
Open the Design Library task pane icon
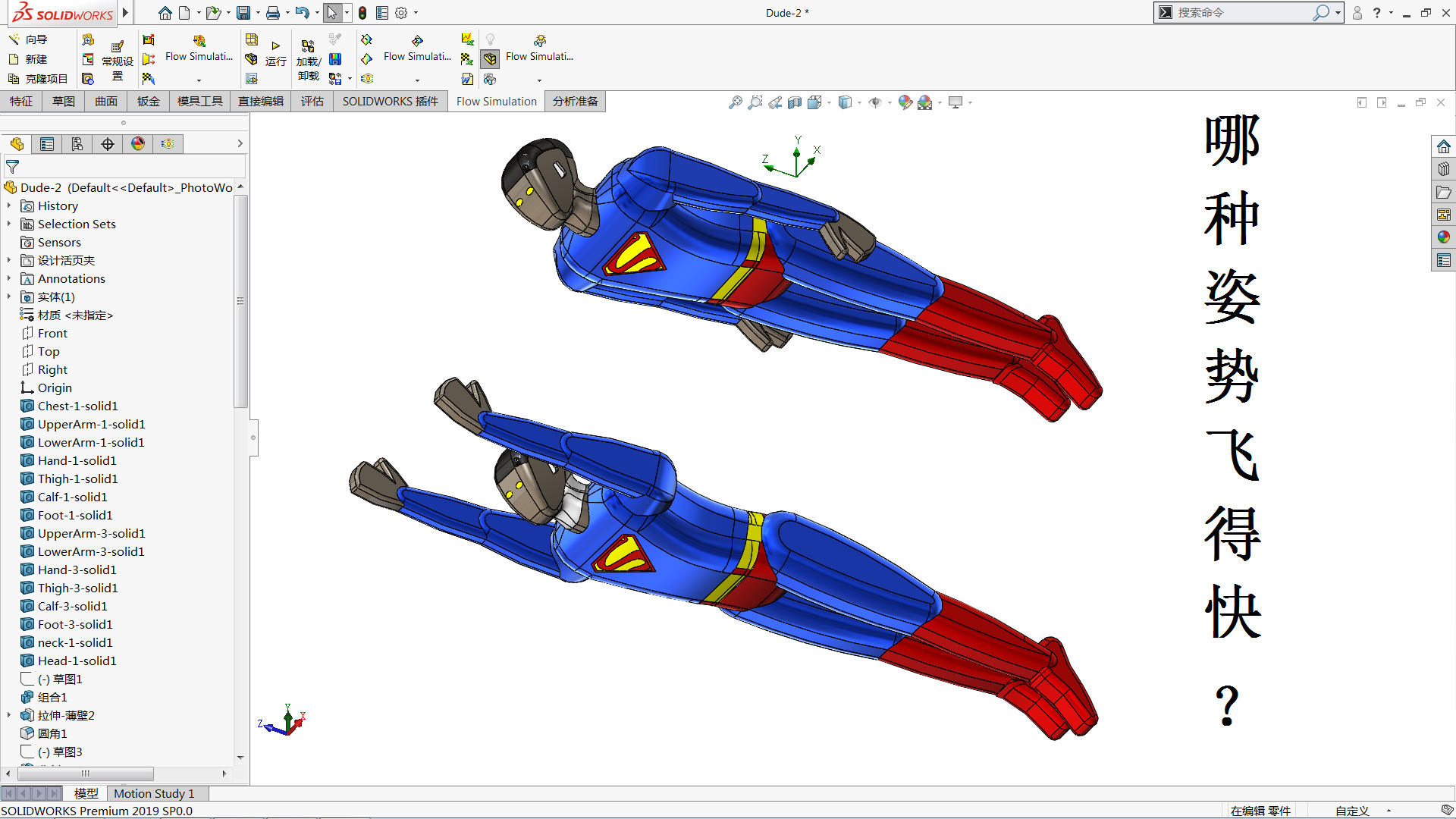pos(1443,169)
